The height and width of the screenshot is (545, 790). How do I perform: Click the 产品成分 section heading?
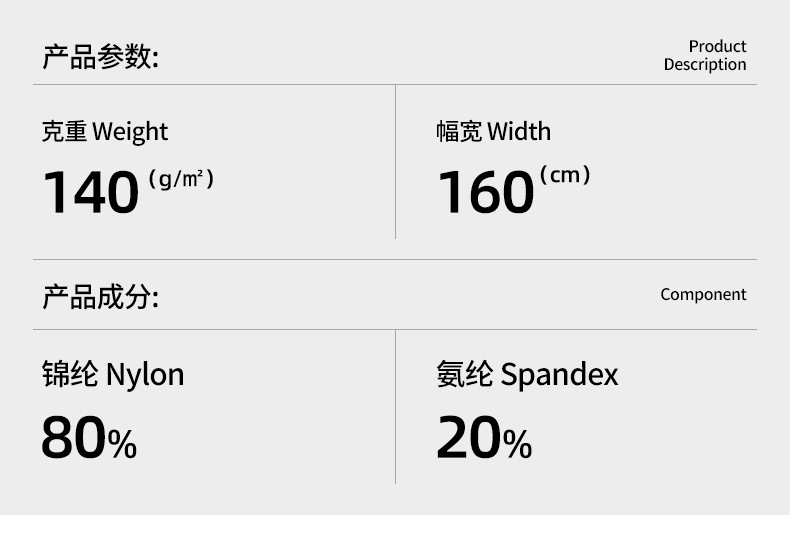100,297
